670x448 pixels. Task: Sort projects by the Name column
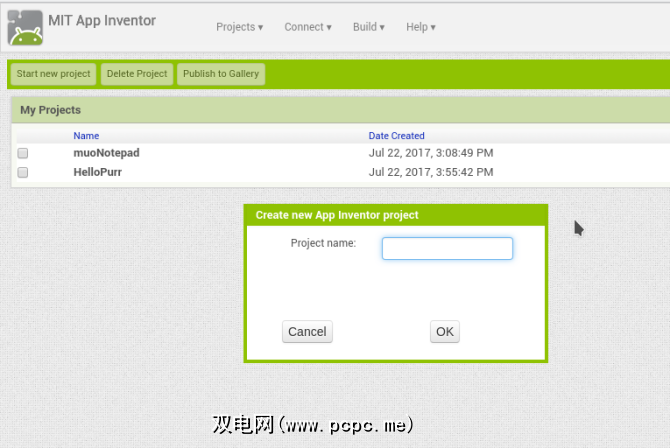click(86, 136)
